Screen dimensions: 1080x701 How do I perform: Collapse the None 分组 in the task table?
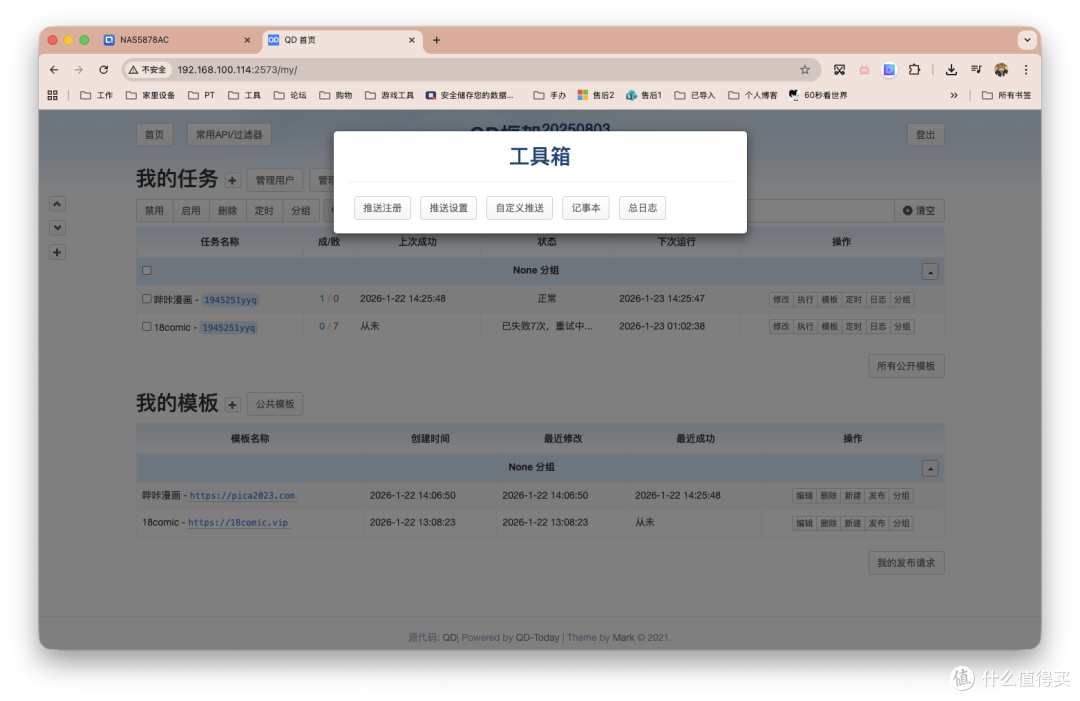(930, 272)
